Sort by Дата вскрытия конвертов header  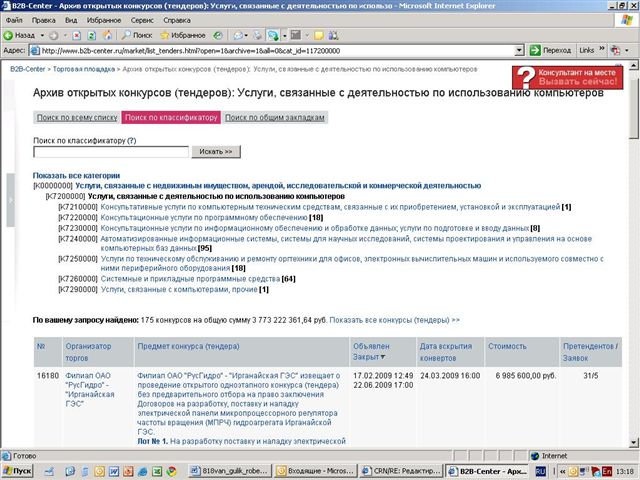pos(446,352)
